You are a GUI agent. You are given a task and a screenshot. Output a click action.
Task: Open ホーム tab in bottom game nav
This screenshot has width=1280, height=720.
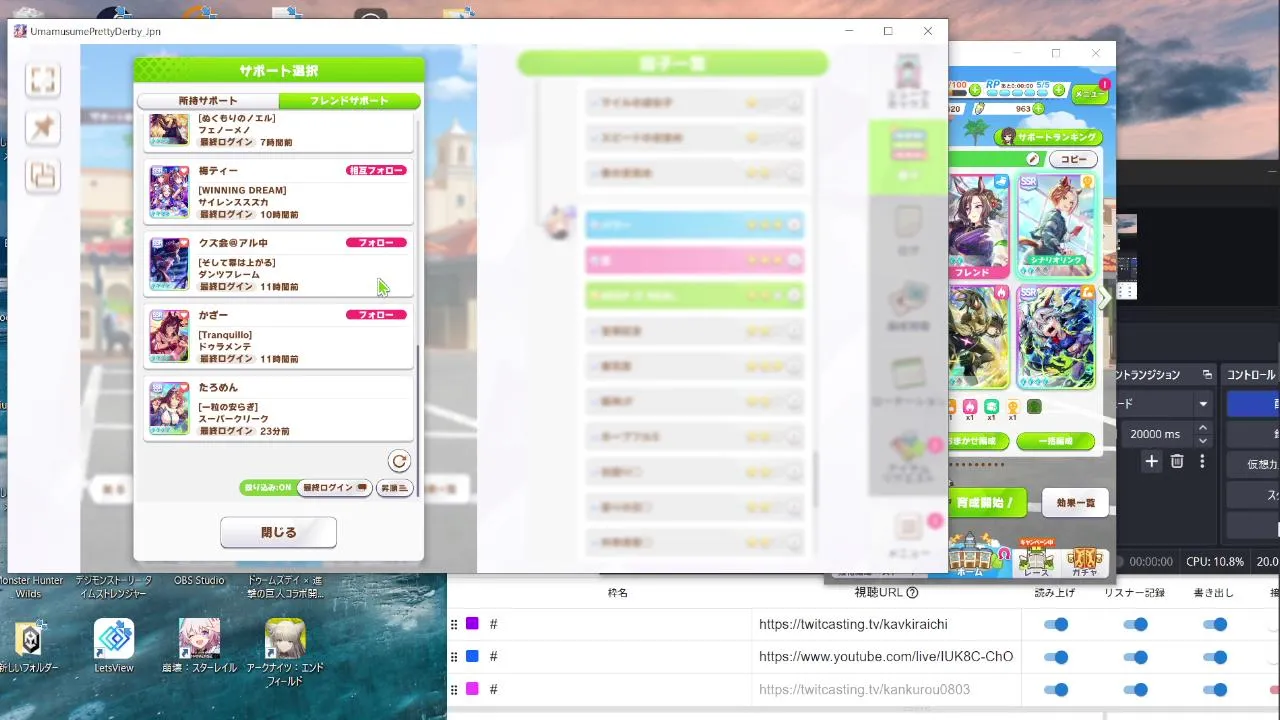click(x=970, y=557)
